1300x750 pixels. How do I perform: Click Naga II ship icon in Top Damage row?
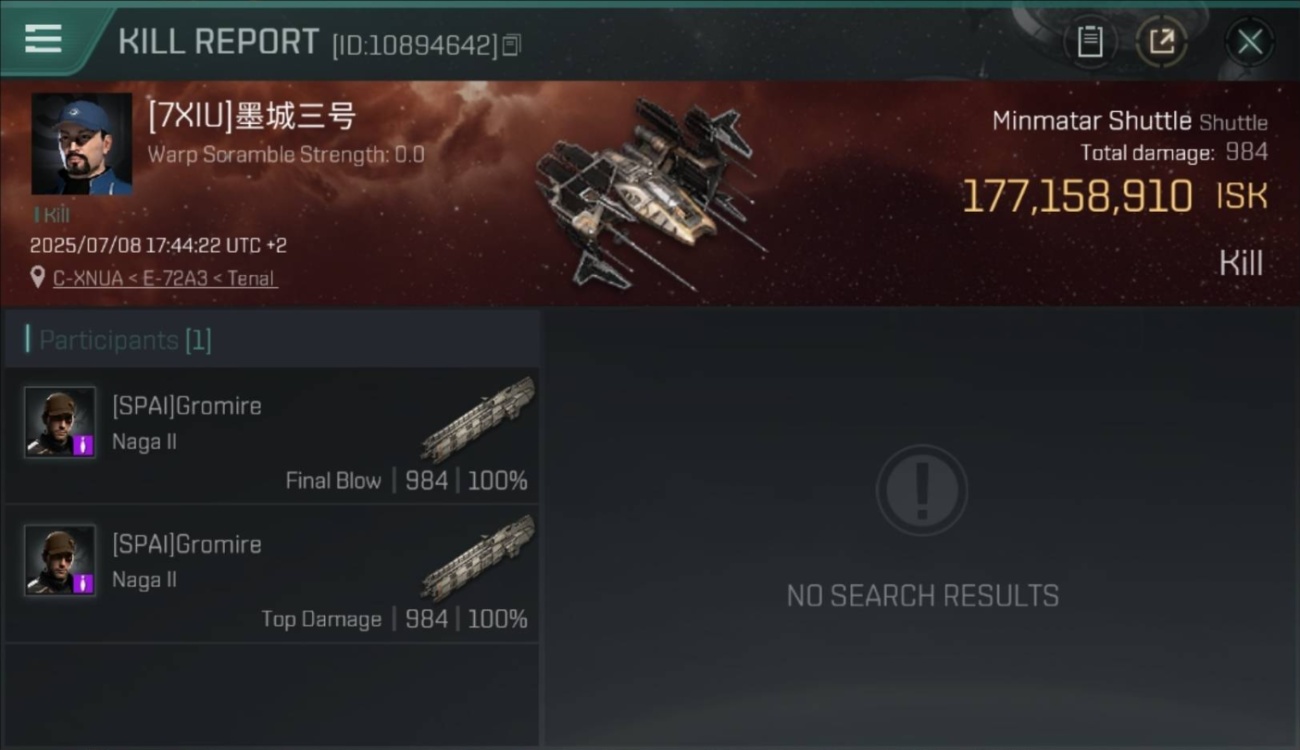(x=478, y=557)
